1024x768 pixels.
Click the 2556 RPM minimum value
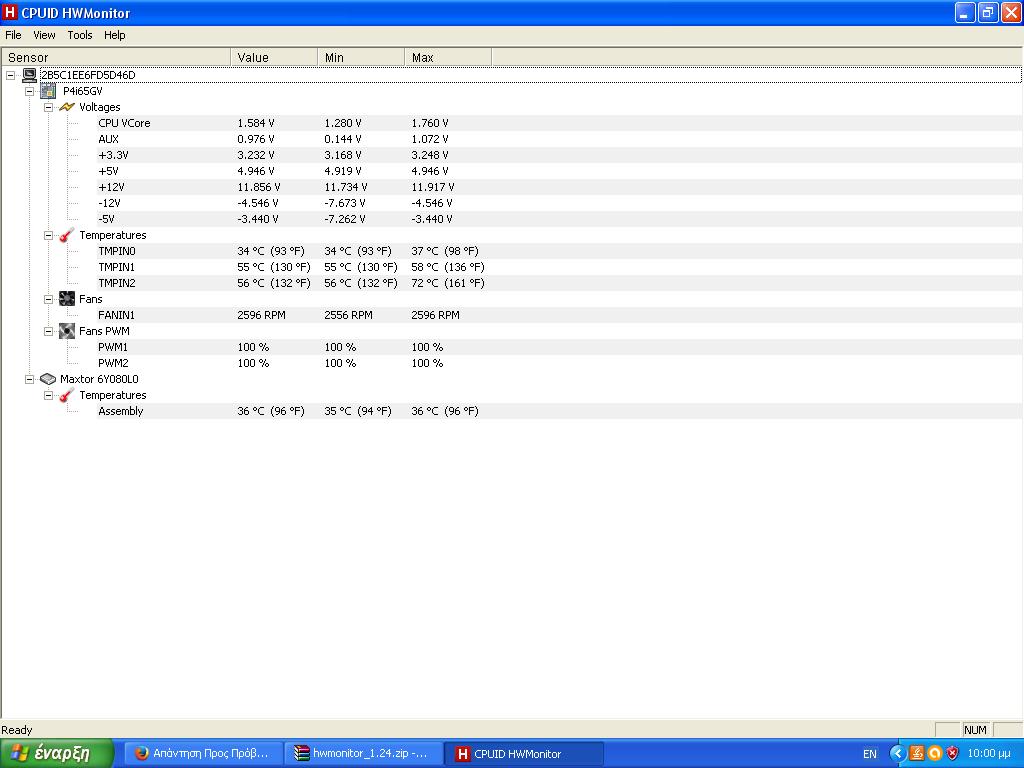coord(348,315)
